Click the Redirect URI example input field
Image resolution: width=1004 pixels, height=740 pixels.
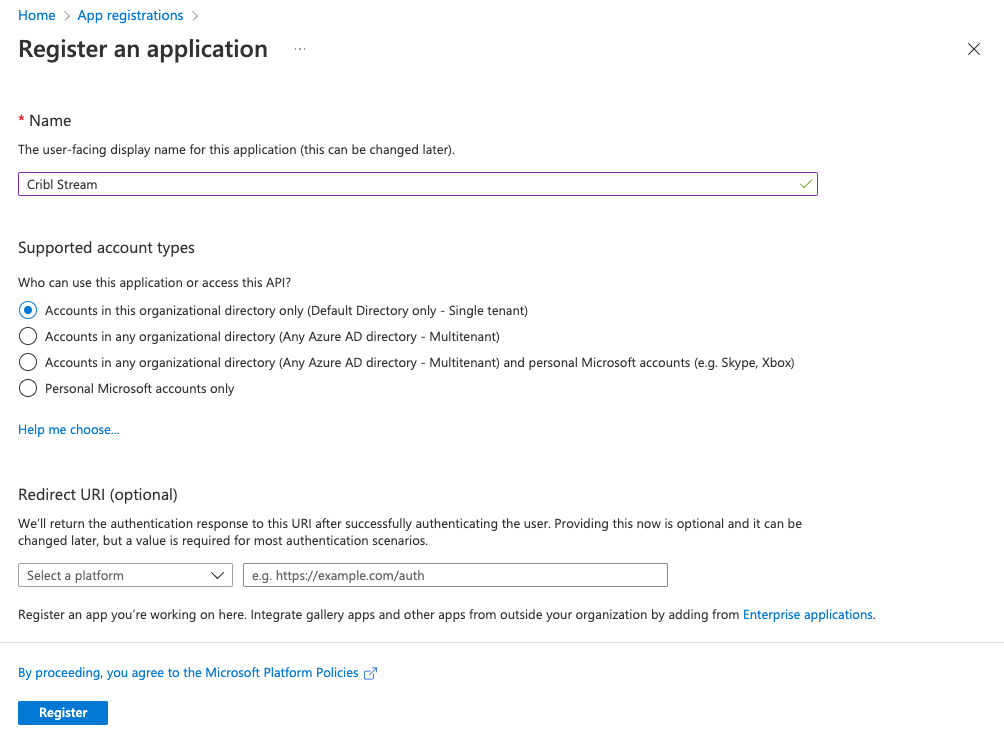pyautogui.click(x=455, y=575)
